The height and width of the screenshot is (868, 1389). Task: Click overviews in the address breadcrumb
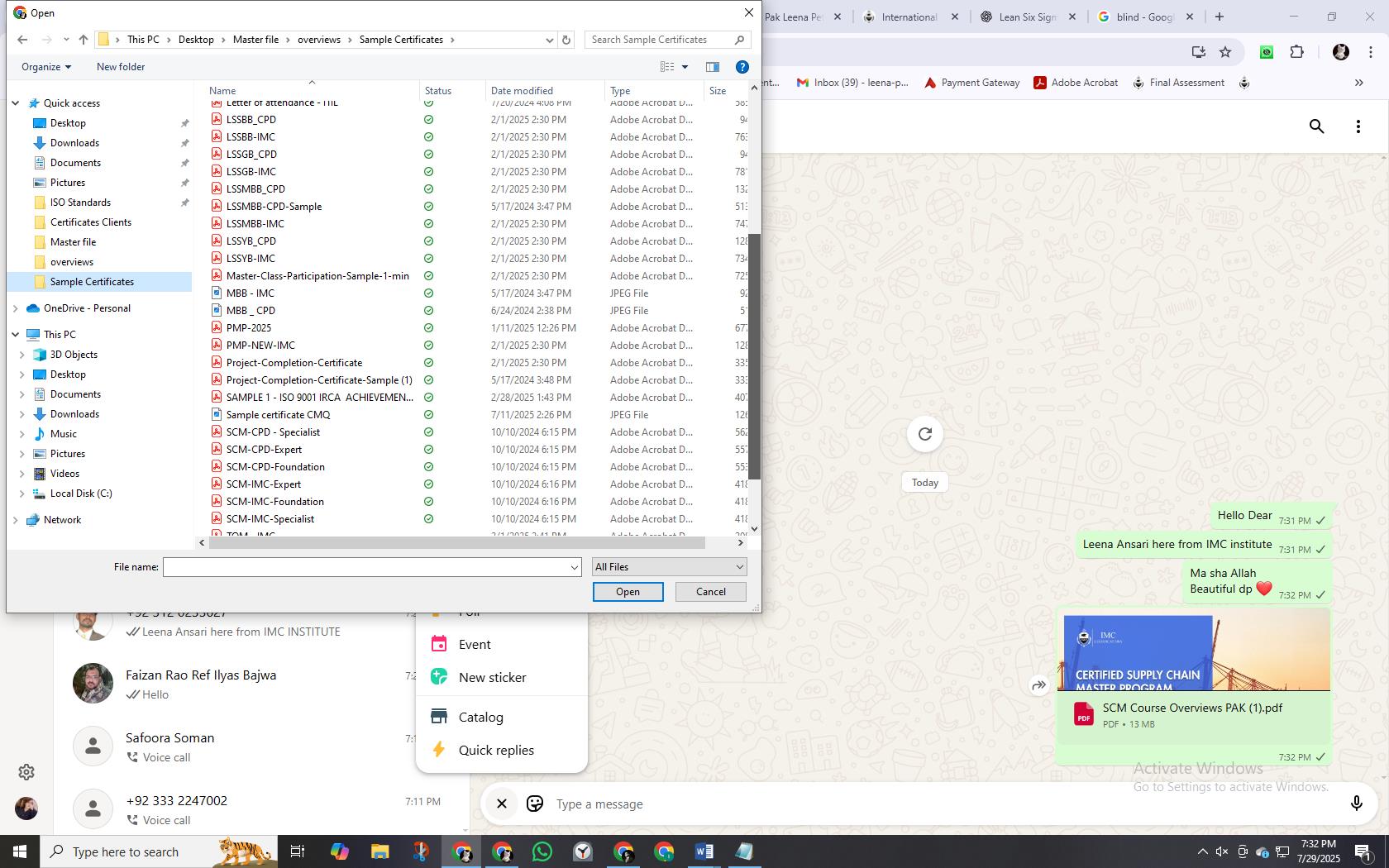(319, 40)
